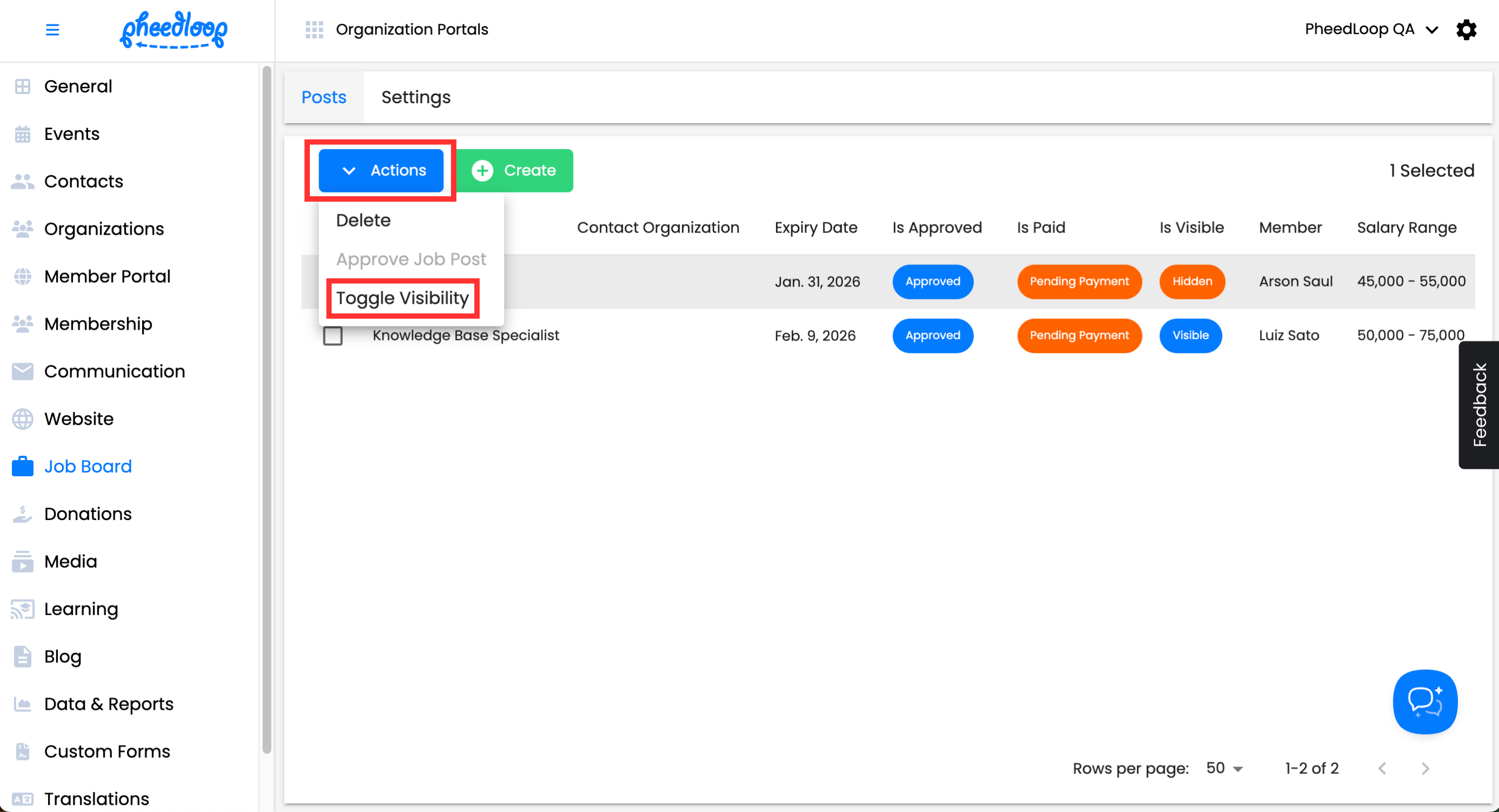Click the Donations hand icon

[23, 514]
